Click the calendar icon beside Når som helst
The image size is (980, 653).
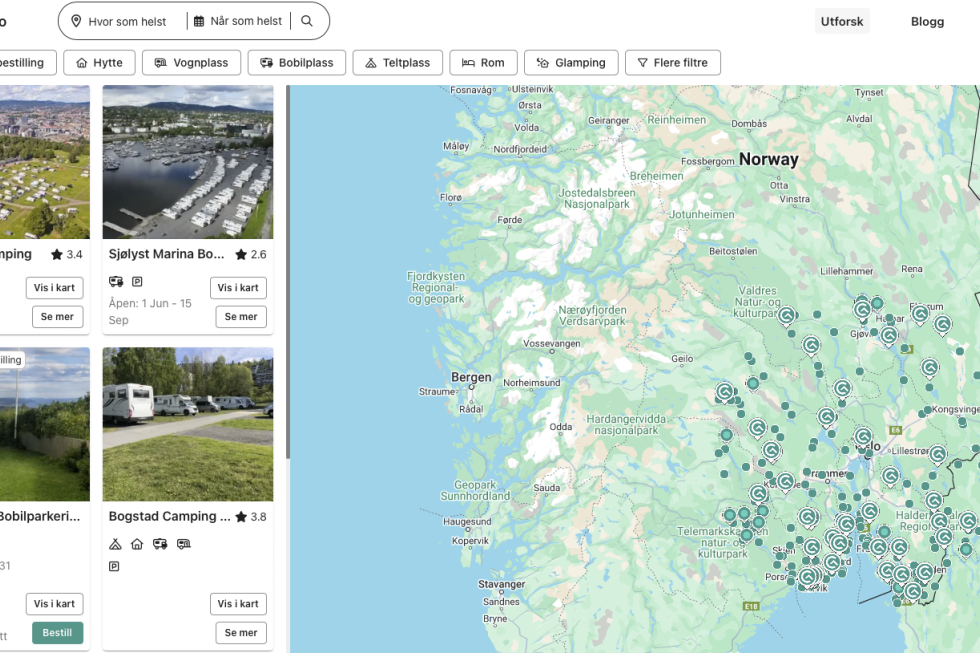199,21
